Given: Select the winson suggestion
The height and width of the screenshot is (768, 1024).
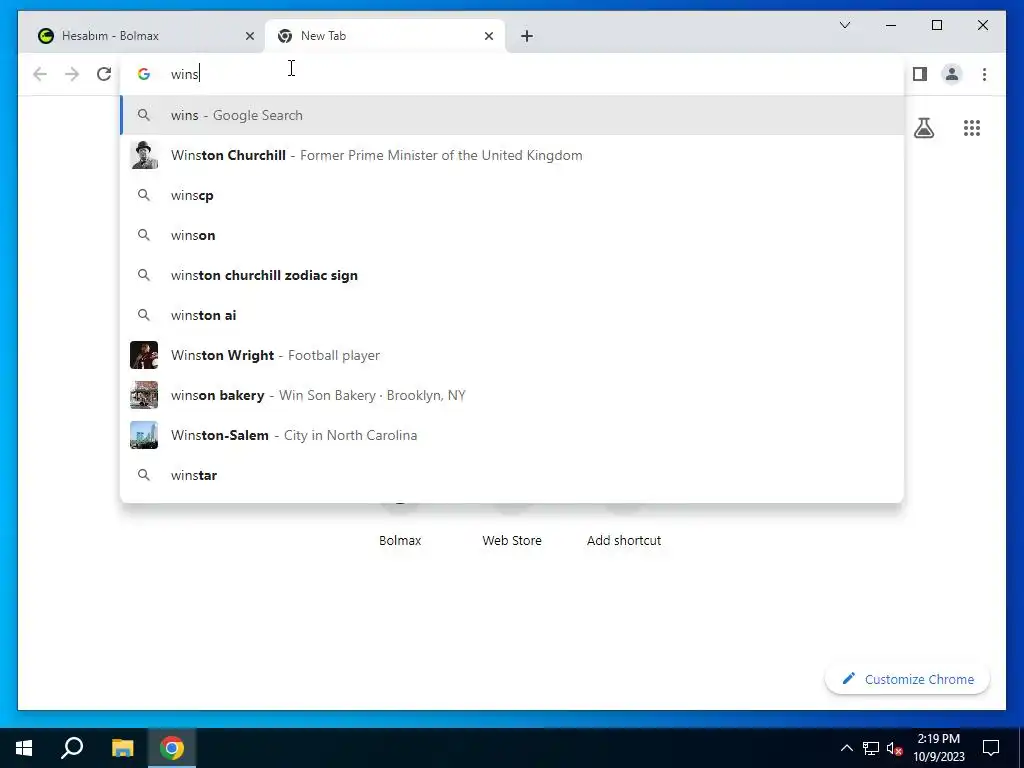Looking at the screenshot, I should pyautogui.click(x=512, y=235).
